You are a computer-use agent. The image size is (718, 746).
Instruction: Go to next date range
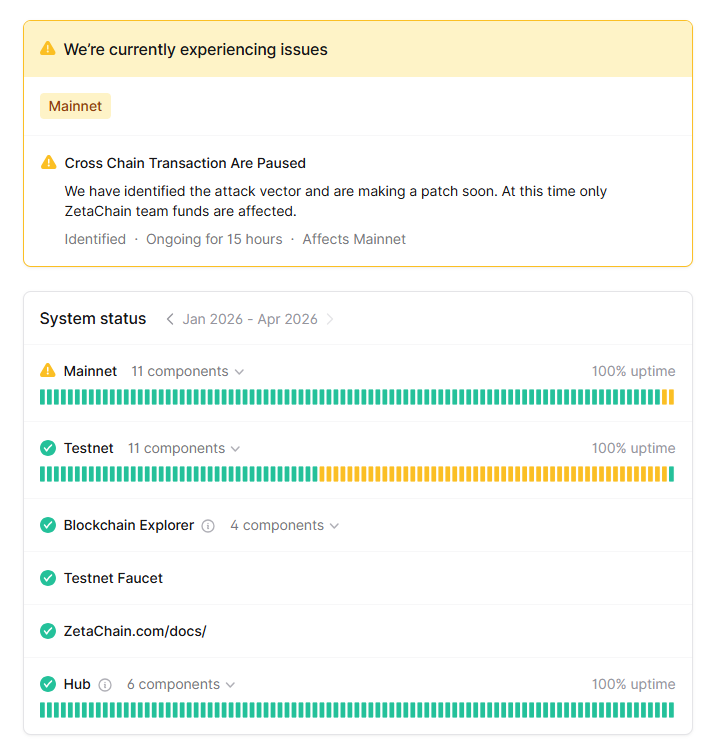(x=330, y=319)
